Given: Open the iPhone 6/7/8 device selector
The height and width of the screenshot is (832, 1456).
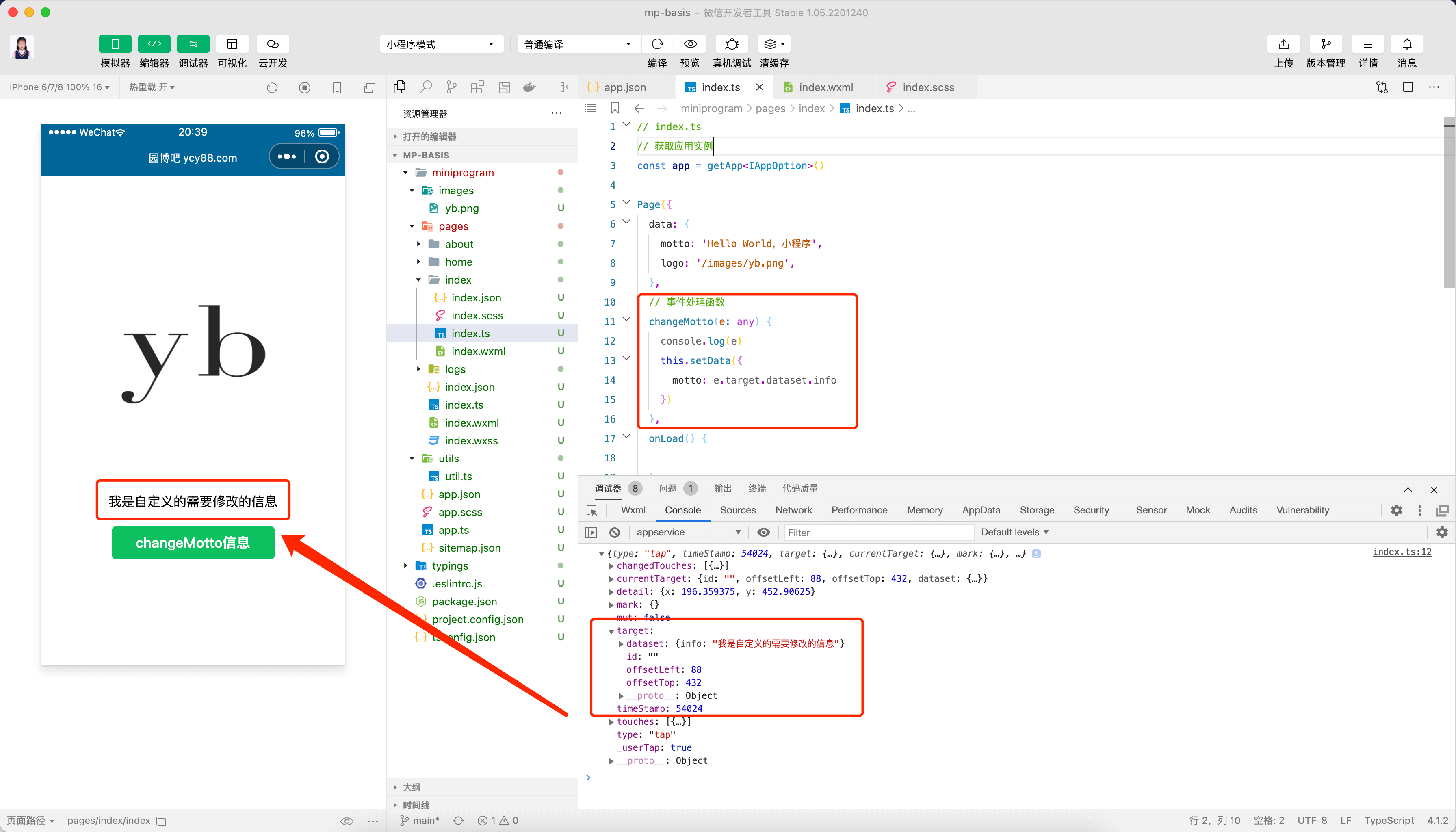Looking at the screenshot, I should pos(59,87).
